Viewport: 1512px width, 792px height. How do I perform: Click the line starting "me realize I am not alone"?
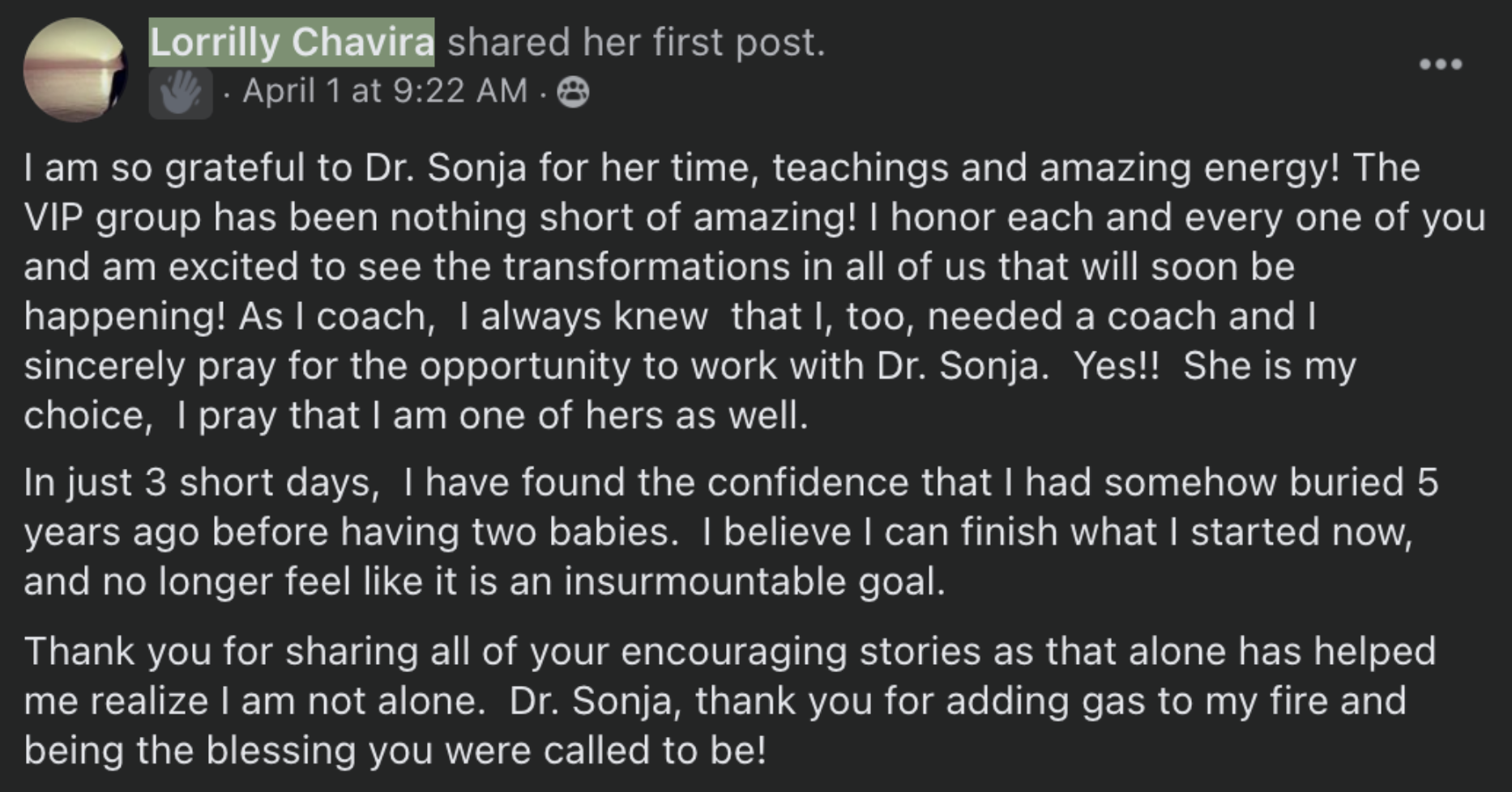[713, 701]
